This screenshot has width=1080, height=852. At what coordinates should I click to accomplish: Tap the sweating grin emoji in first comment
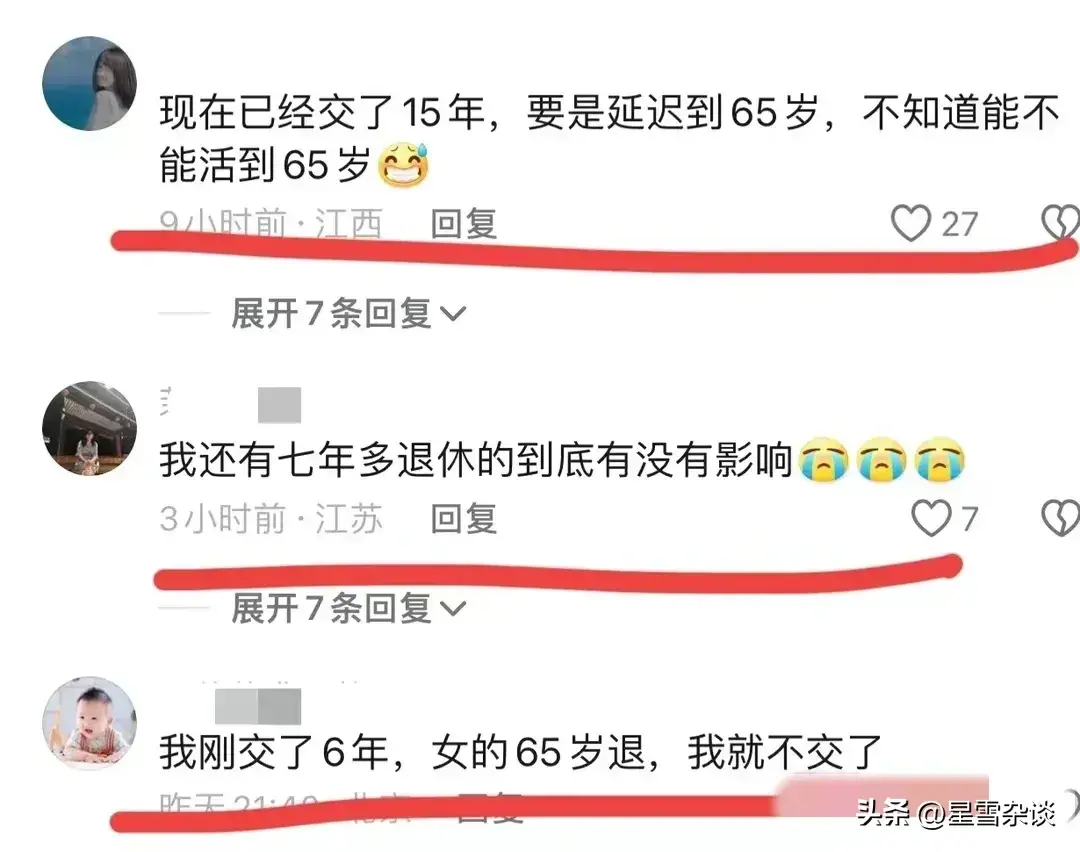click(404, 165)
